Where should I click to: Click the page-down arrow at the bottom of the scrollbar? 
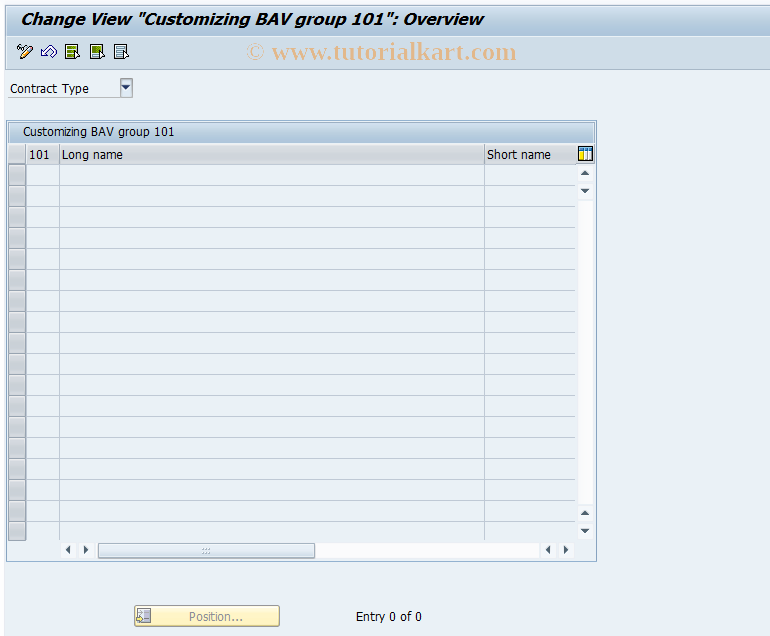pyautogui.click(x=585, y=531)
